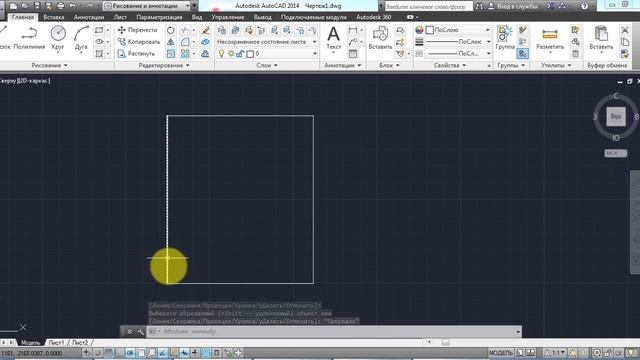640x360 pixels.
Task: Toggle layer lightbulb on/off in Слои
Action: (x=221, y=54)
